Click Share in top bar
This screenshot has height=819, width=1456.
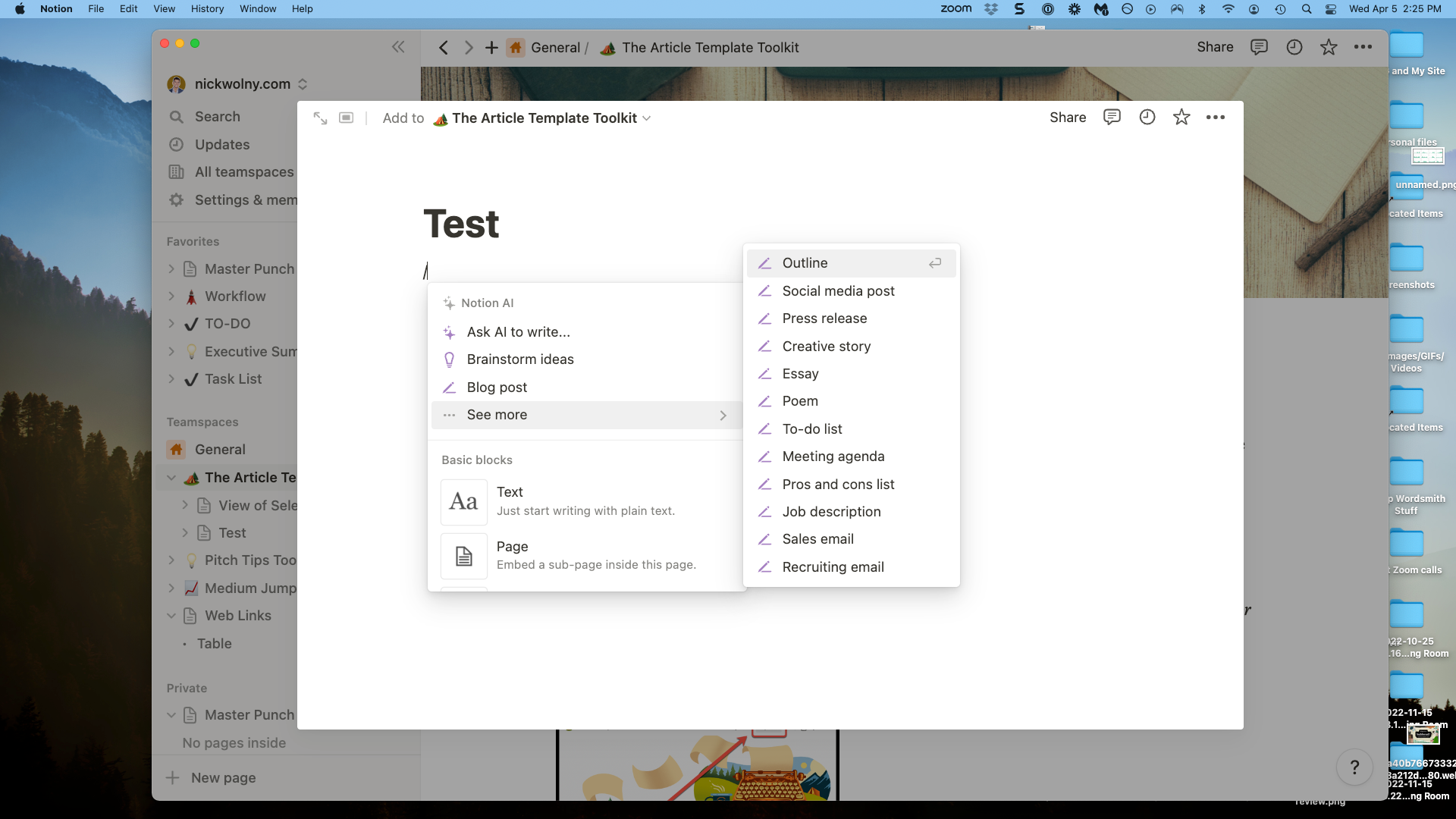point(1215,47)
